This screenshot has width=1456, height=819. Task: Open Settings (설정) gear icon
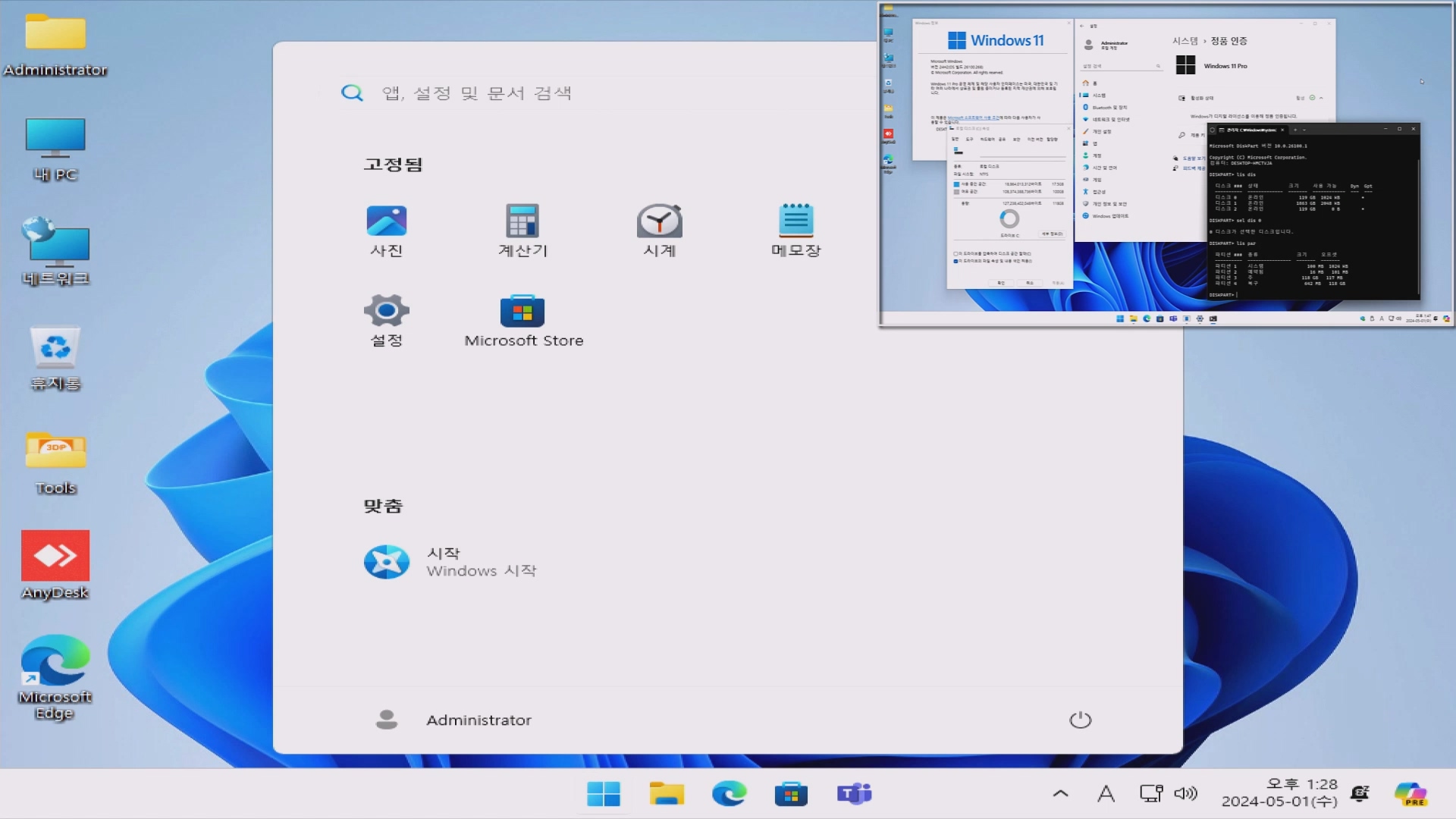tap(386, 311)
